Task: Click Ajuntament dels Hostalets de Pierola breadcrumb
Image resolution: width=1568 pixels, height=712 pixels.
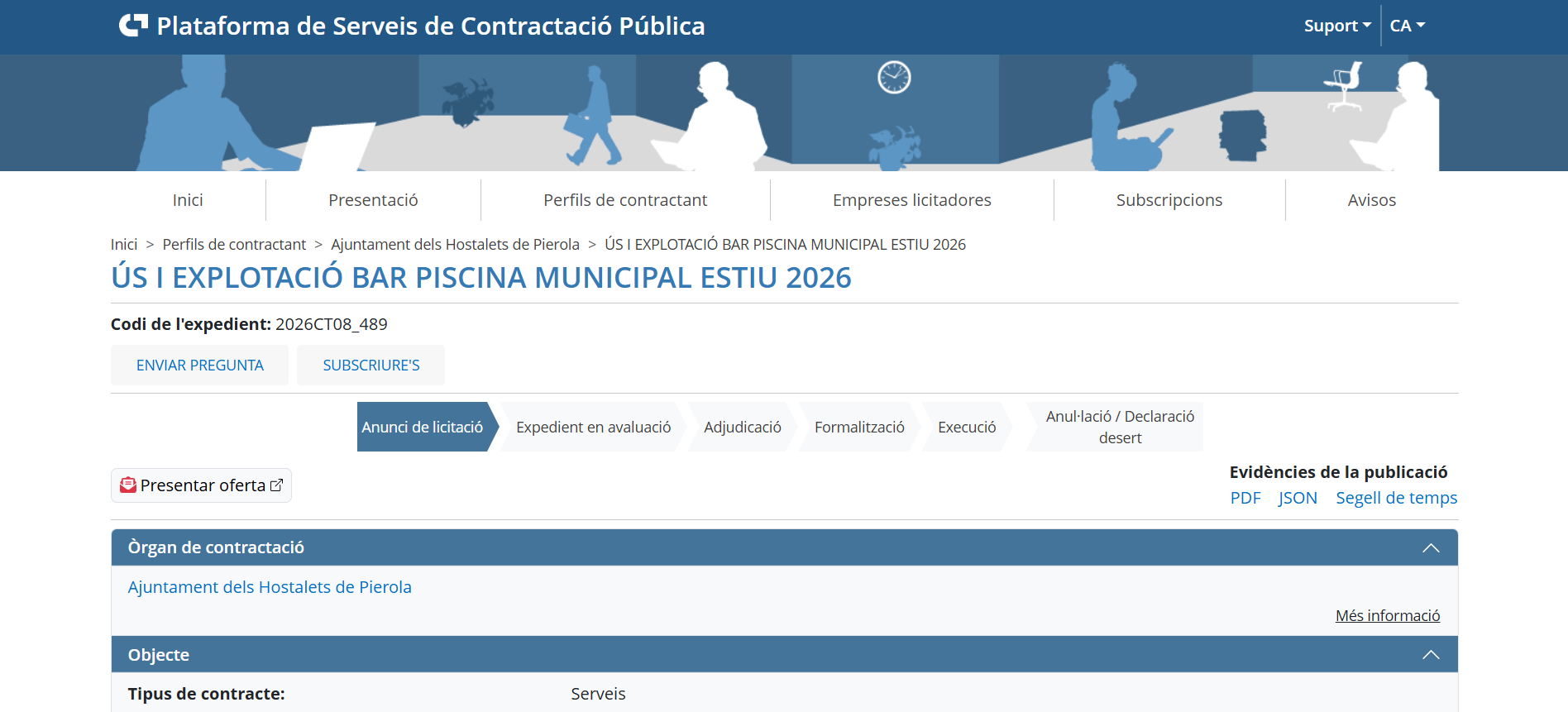Action: click(455, 245)
